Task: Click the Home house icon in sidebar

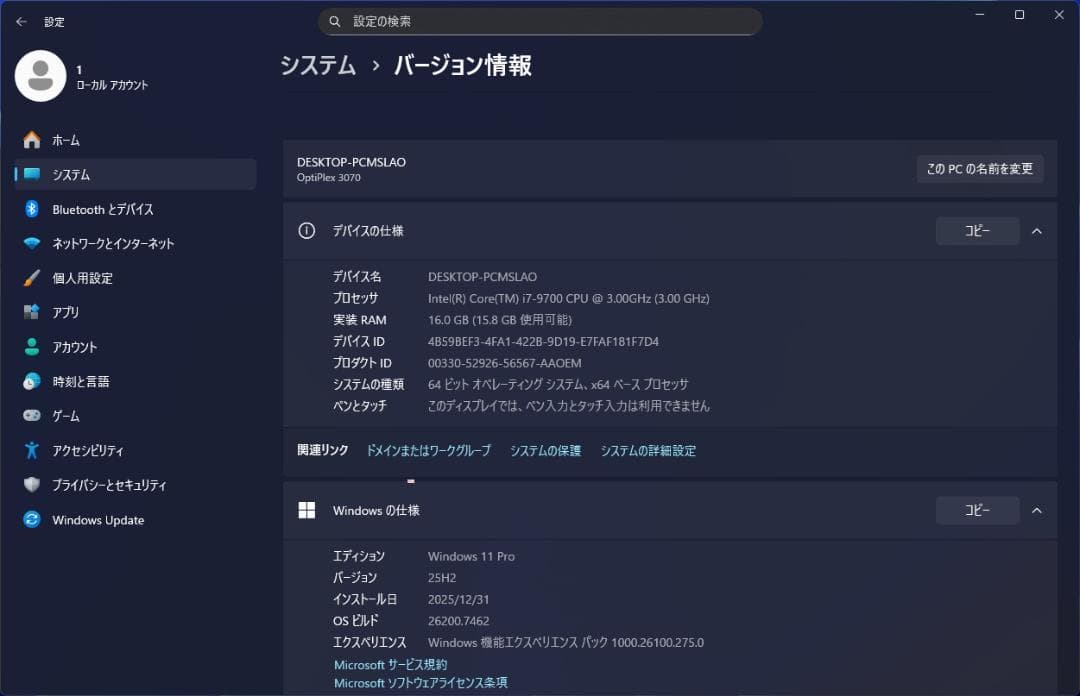Action: pos(32,140)
